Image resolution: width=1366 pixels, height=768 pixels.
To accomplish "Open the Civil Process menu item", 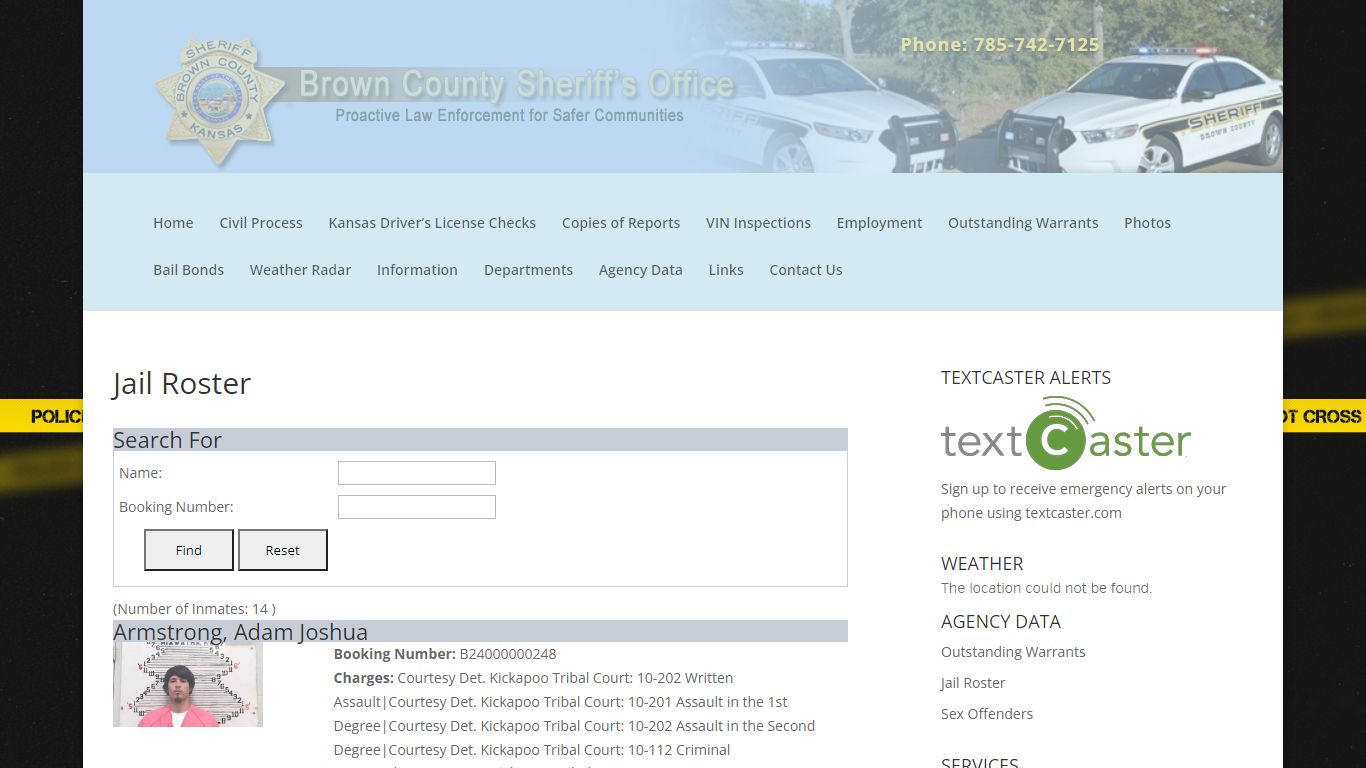I will [x=261, y=223].
